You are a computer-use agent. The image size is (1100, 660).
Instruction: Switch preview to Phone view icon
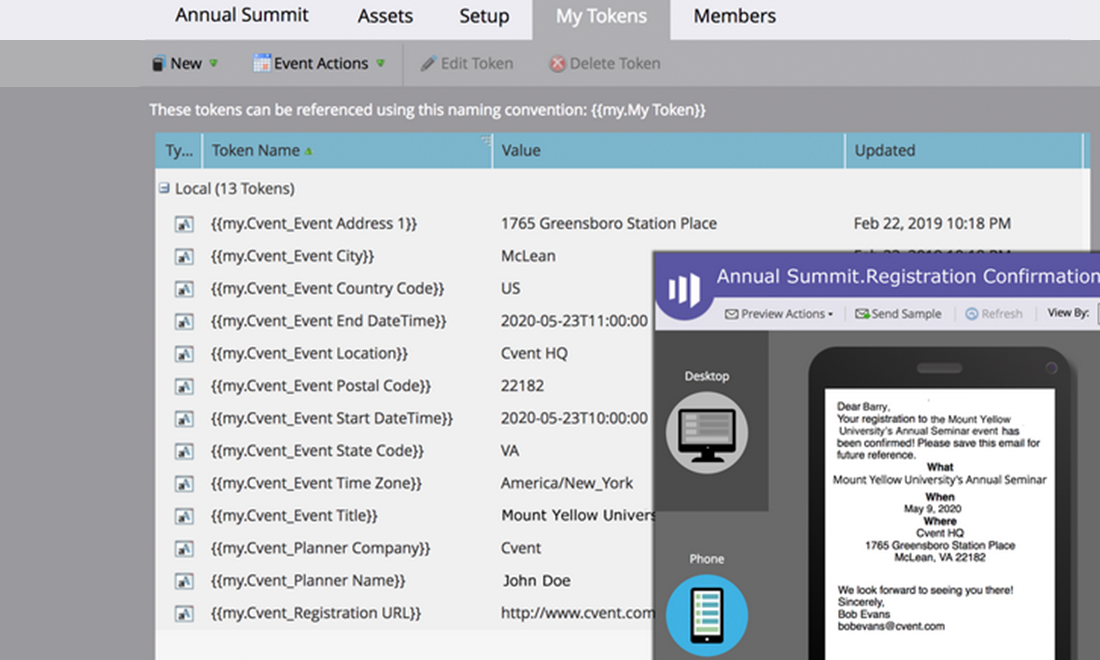tap(707, 615)
